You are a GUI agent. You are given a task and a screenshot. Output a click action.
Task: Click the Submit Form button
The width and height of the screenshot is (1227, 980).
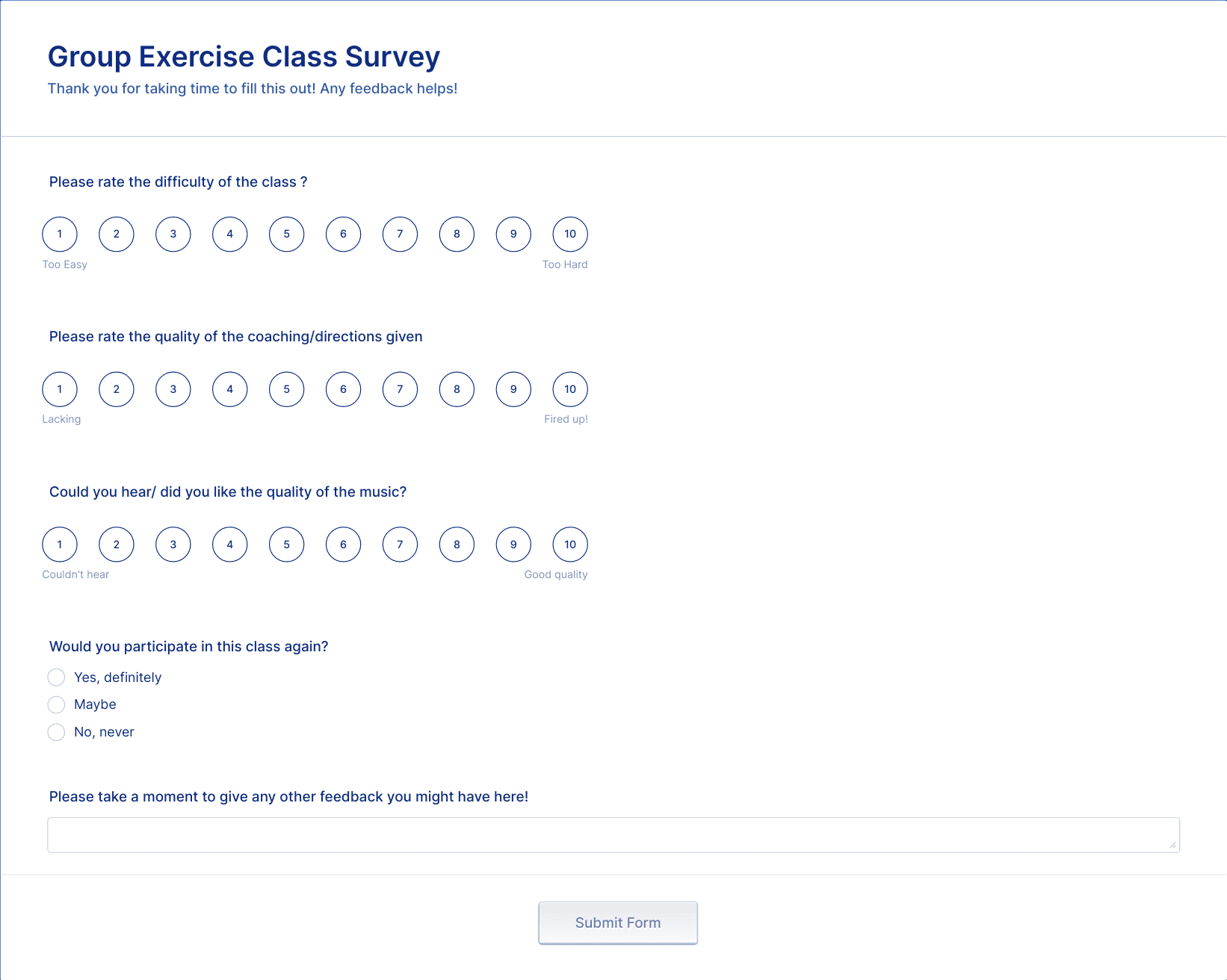618,923
